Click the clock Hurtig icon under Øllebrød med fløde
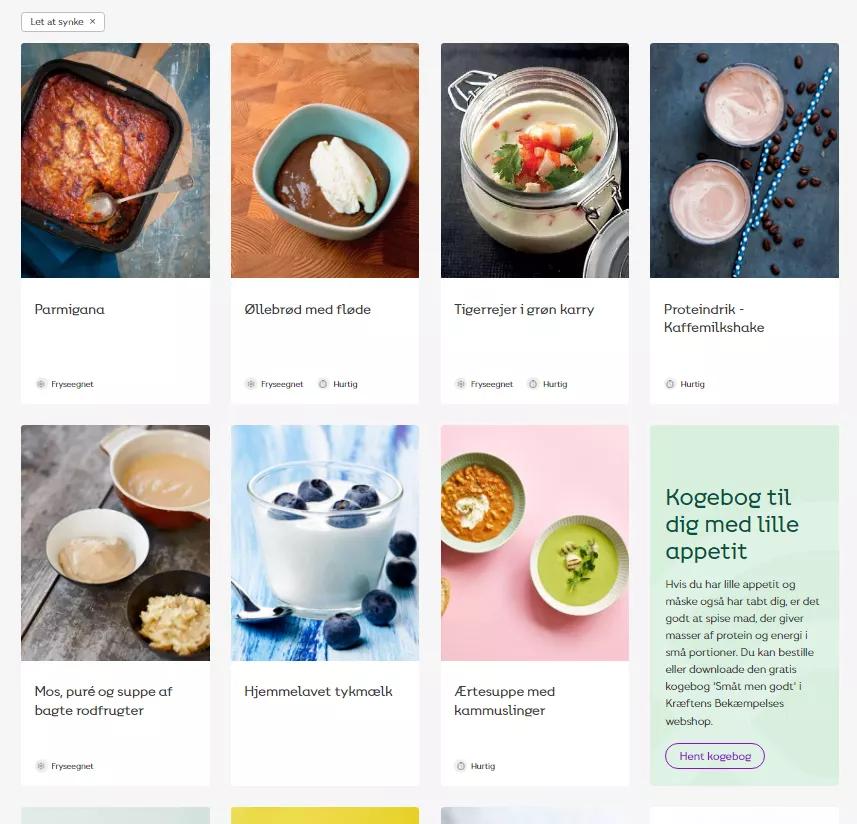Screen dimensions: 857x824 (x=323, y=384)
